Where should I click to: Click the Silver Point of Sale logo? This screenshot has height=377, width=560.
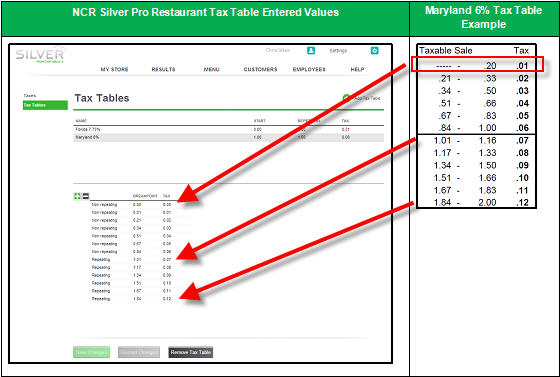40,55
